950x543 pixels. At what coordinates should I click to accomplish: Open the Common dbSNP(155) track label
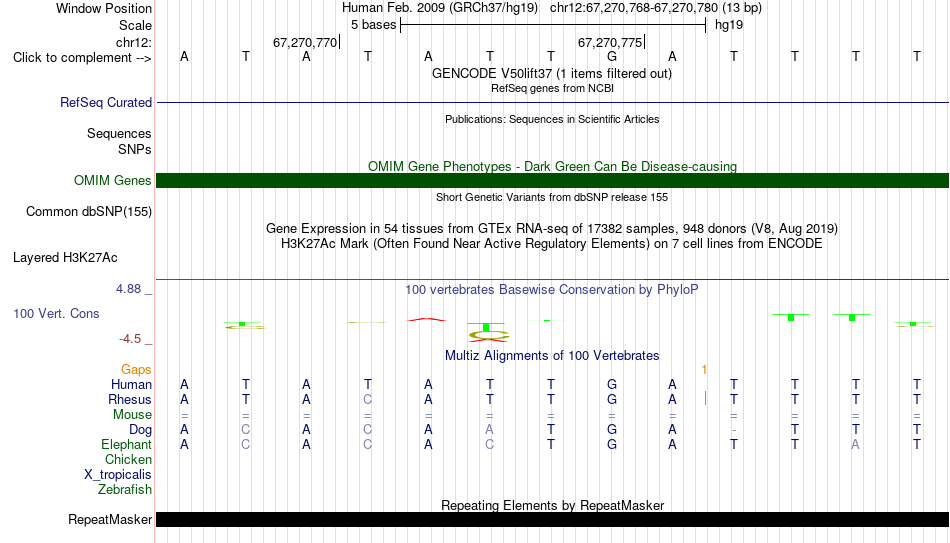click(88, 212)
